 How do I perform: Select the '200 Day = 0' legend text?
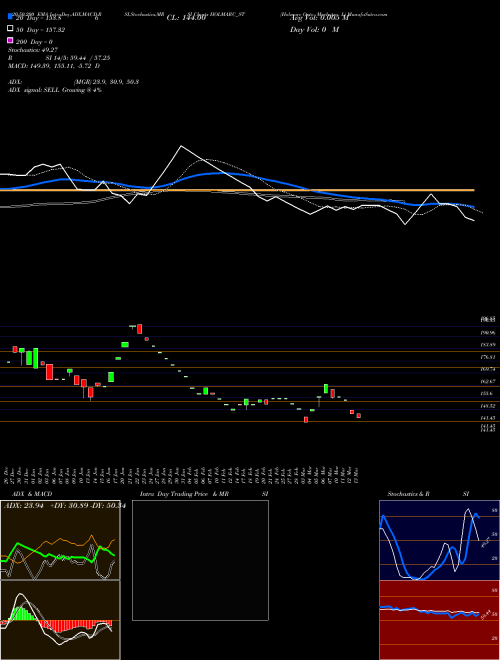35,42
